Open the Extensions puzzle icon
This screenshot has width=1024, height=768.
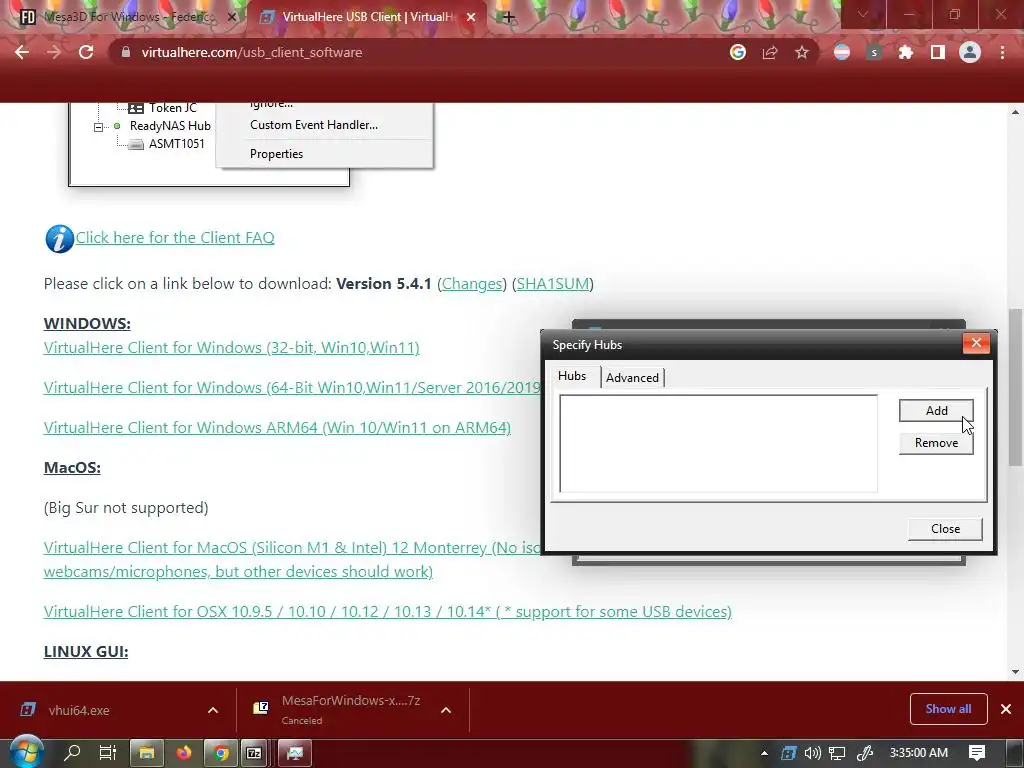[906, 52]
